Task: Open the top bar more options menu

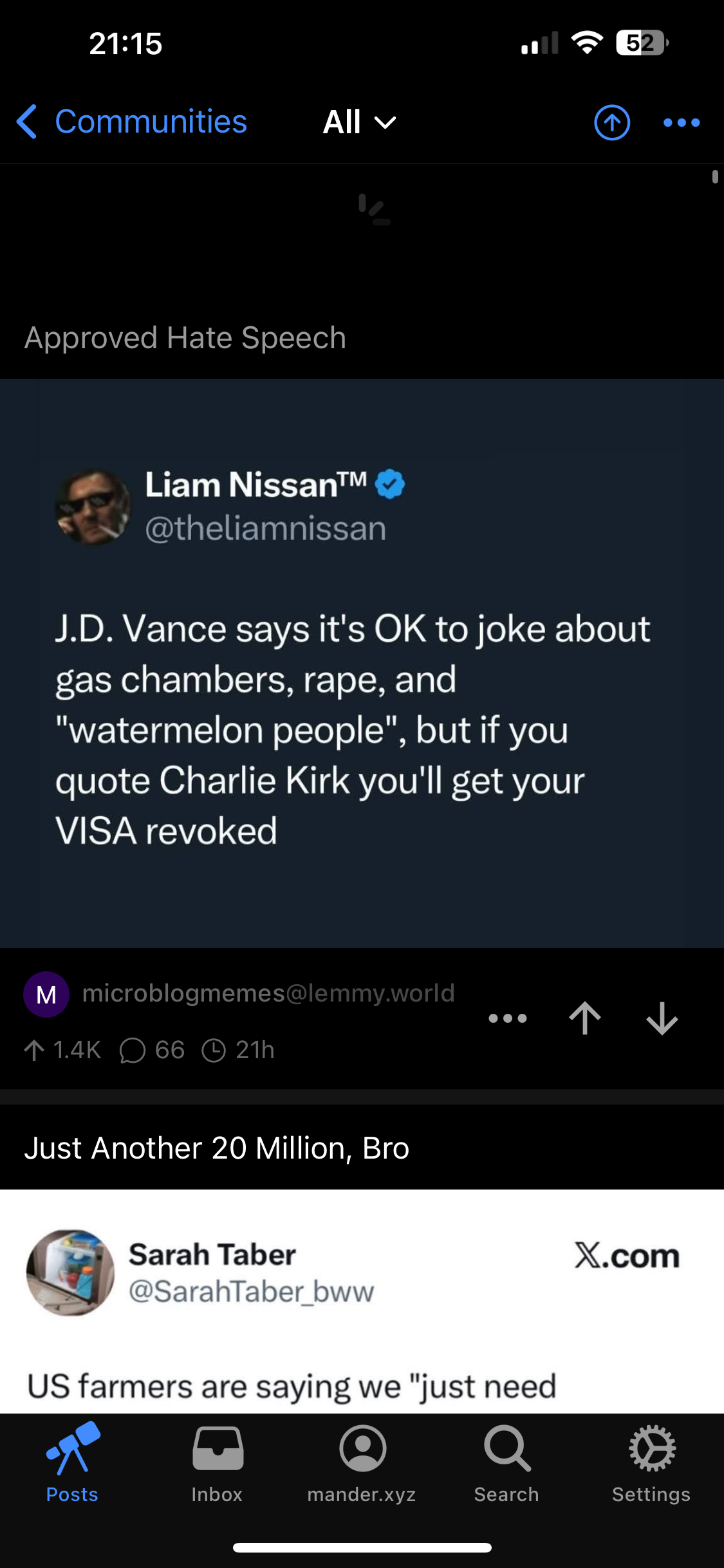Action: 682,122
